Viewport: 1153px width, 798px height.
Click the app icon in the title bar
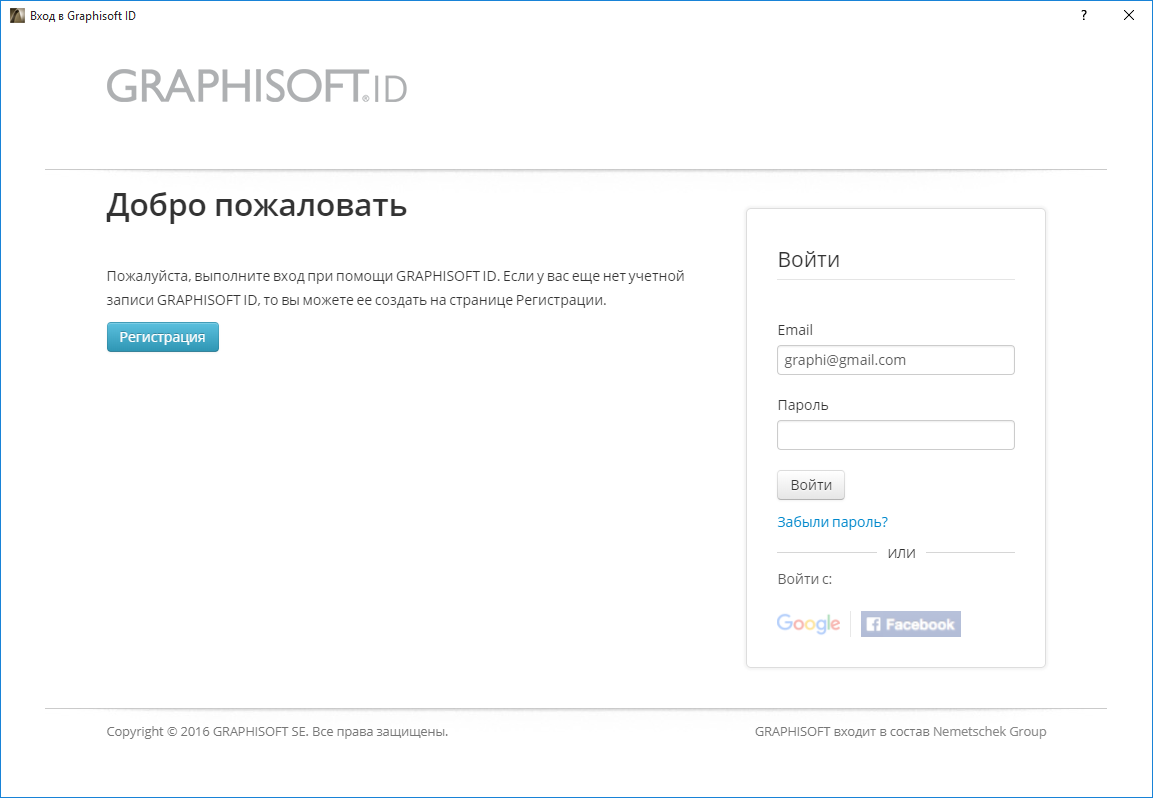click(x=17, y=15)
